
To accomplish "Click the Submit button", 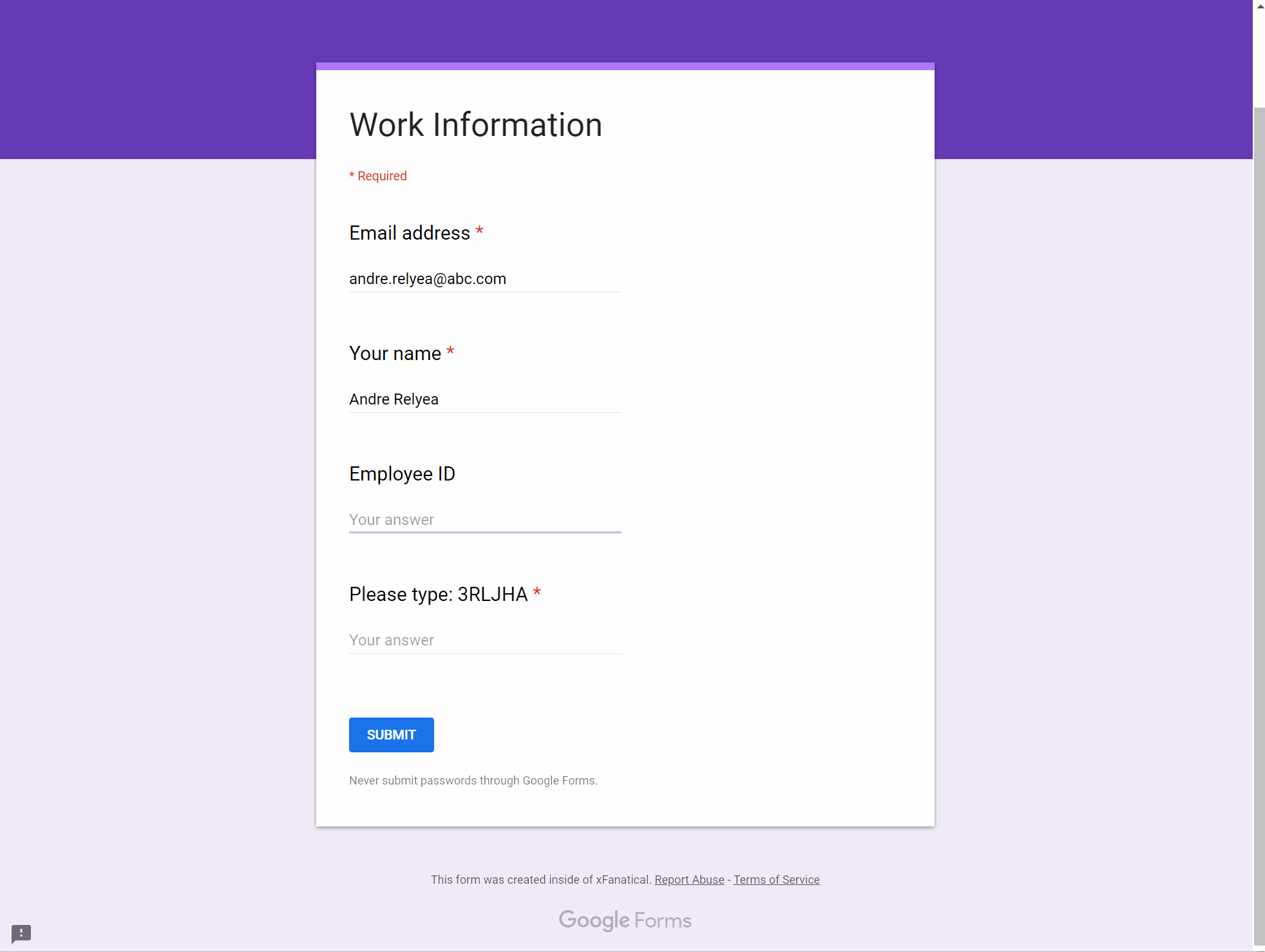I will [x=391, y=735].
